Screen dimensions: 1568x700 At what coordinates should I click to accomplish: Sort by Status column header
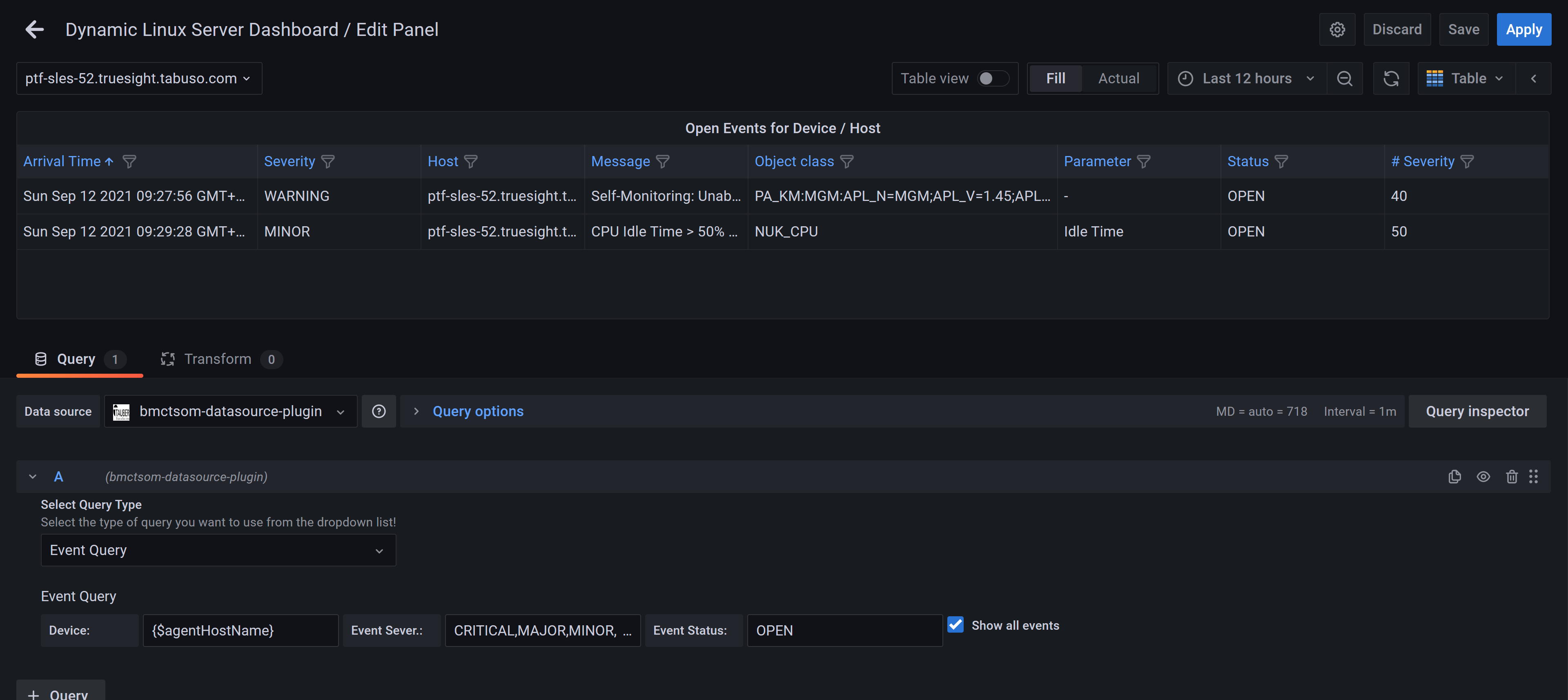[x=1247, y=161]
